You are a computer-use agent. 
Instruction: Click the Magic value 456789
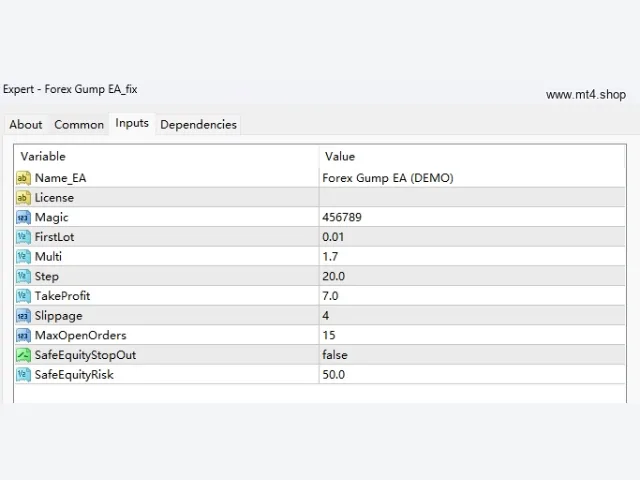[342, 217]
